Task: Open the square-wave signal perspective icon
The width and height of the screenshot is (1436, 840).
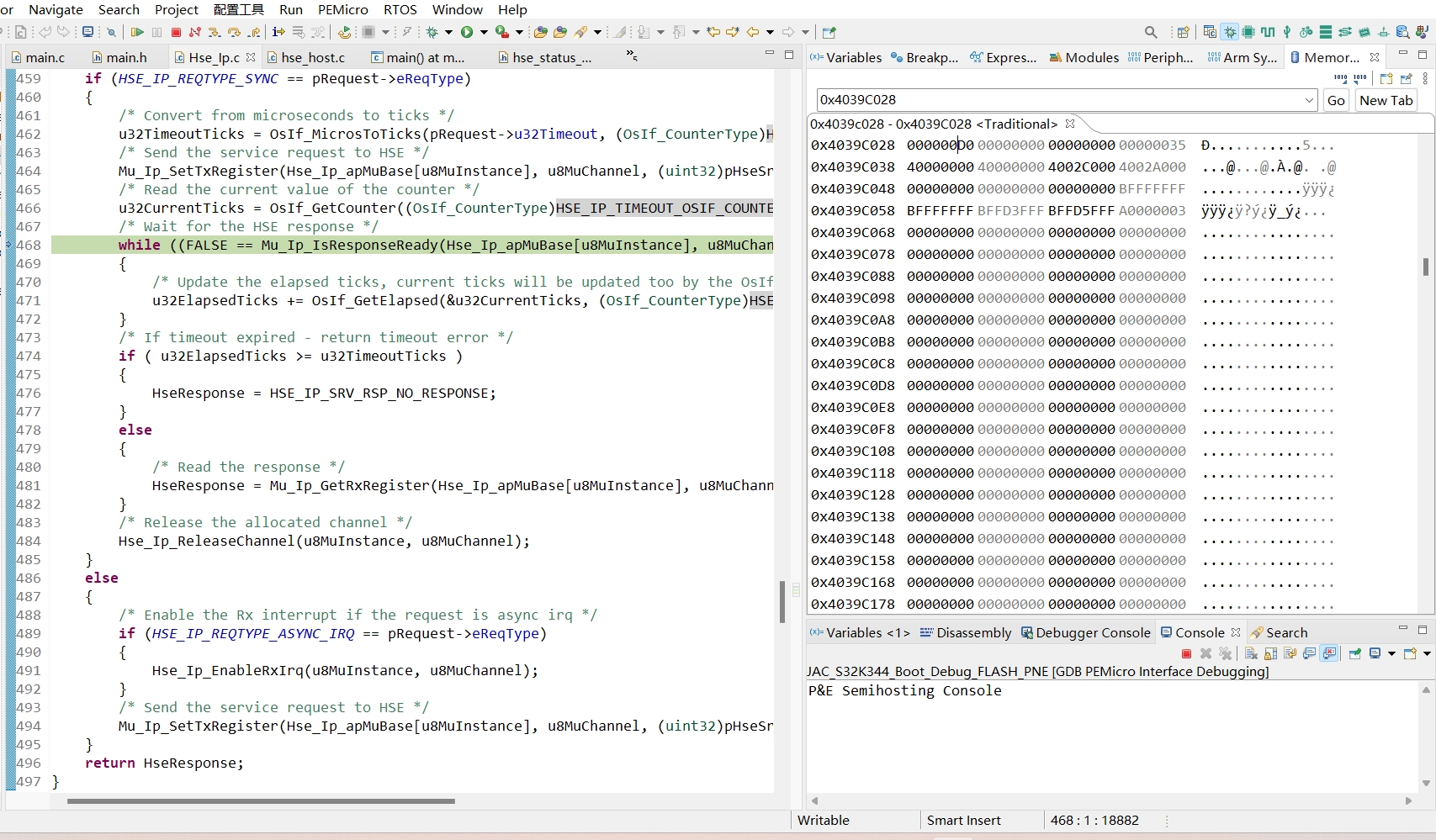Action: 1268,32
